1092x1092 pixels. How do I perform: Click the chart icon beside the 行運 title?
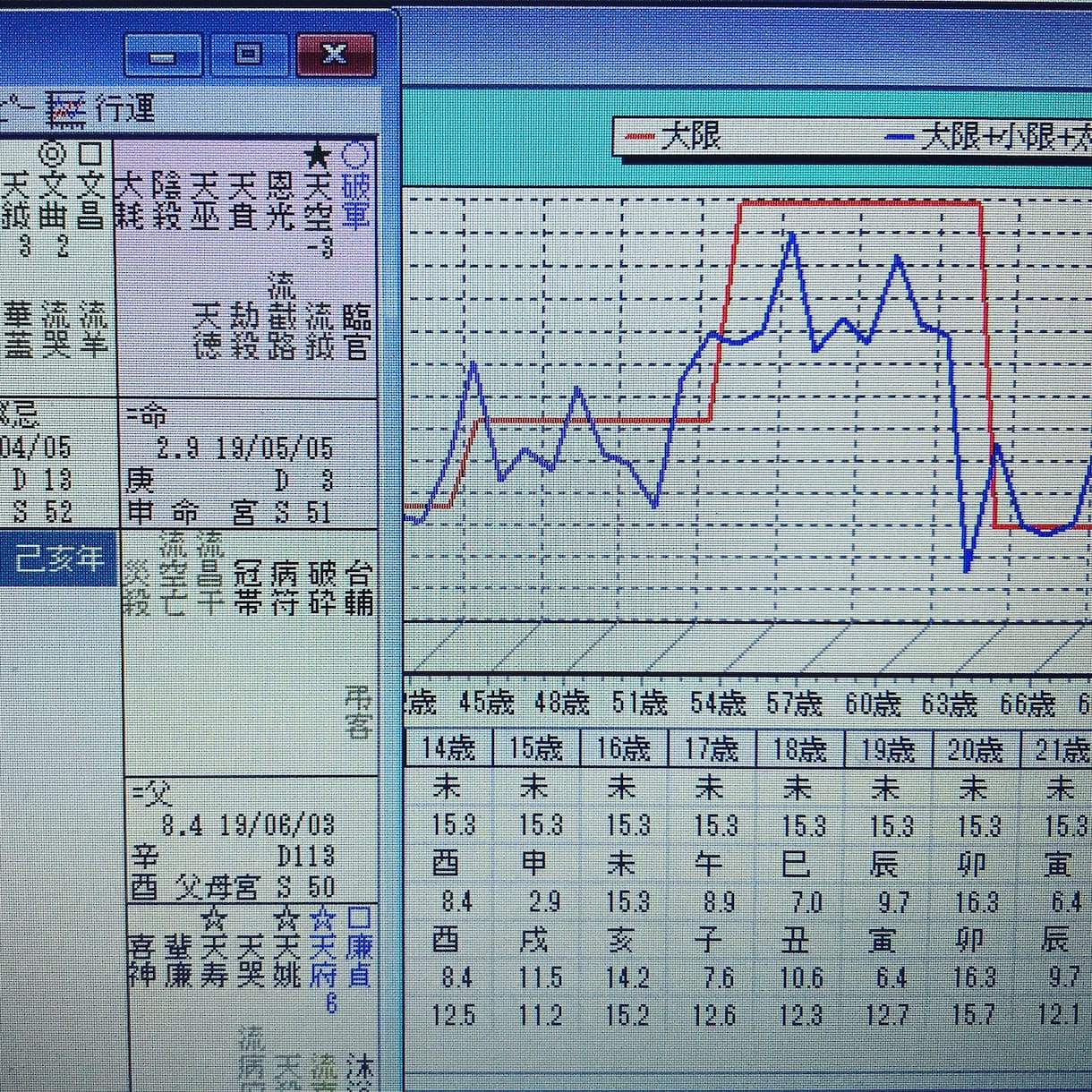coord(65,109)
